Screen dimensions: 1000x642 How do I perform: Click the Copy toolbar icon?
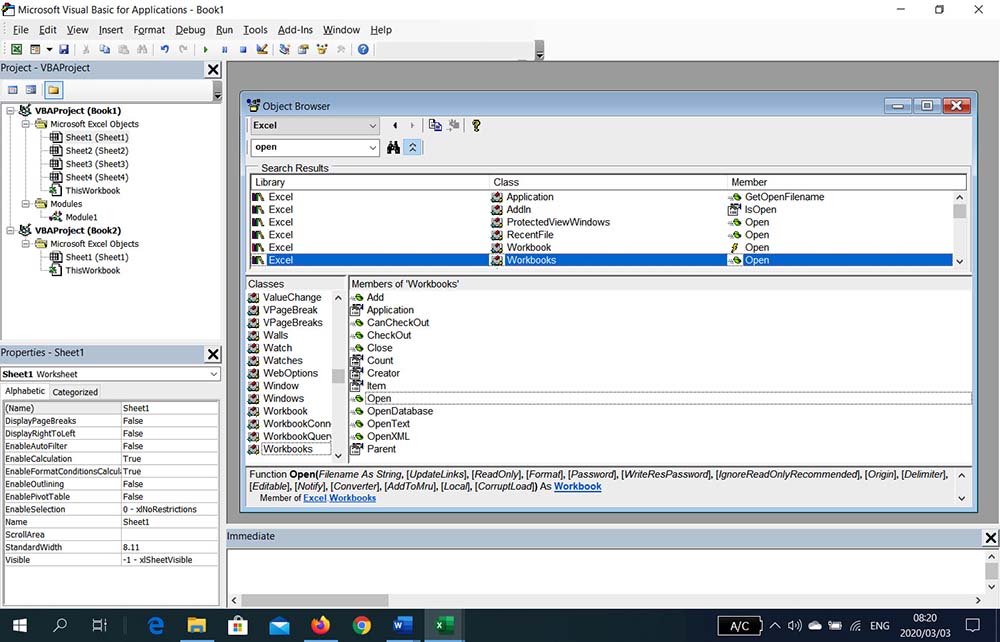click(x=105, y=49)
